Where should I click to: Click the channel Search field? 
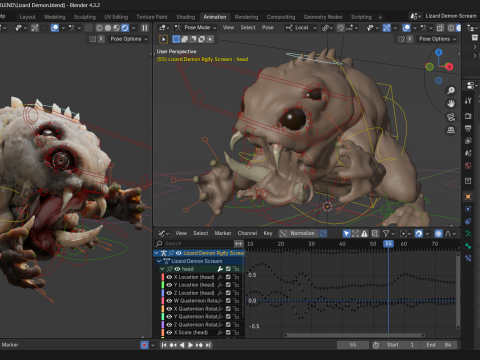(194, 244)
